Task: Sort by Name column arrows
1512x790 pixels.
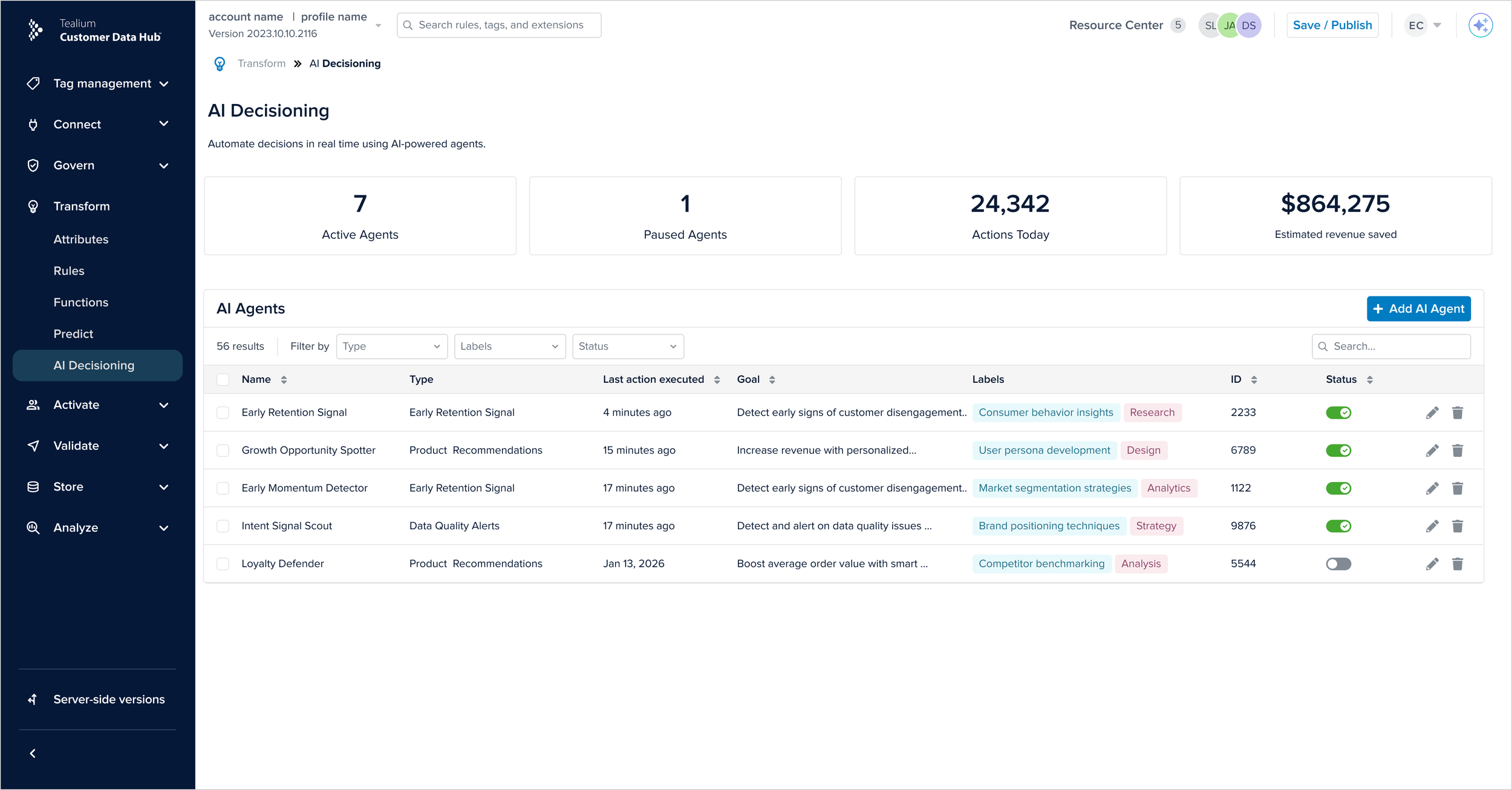Action: [x=284, y=380]
